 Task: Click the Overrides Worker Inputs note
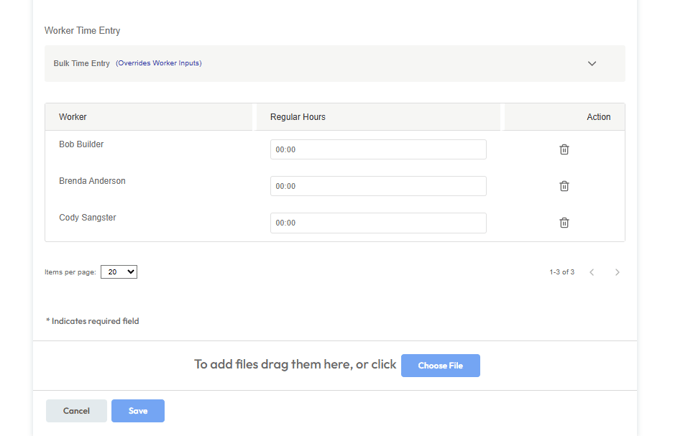point(158,63)
